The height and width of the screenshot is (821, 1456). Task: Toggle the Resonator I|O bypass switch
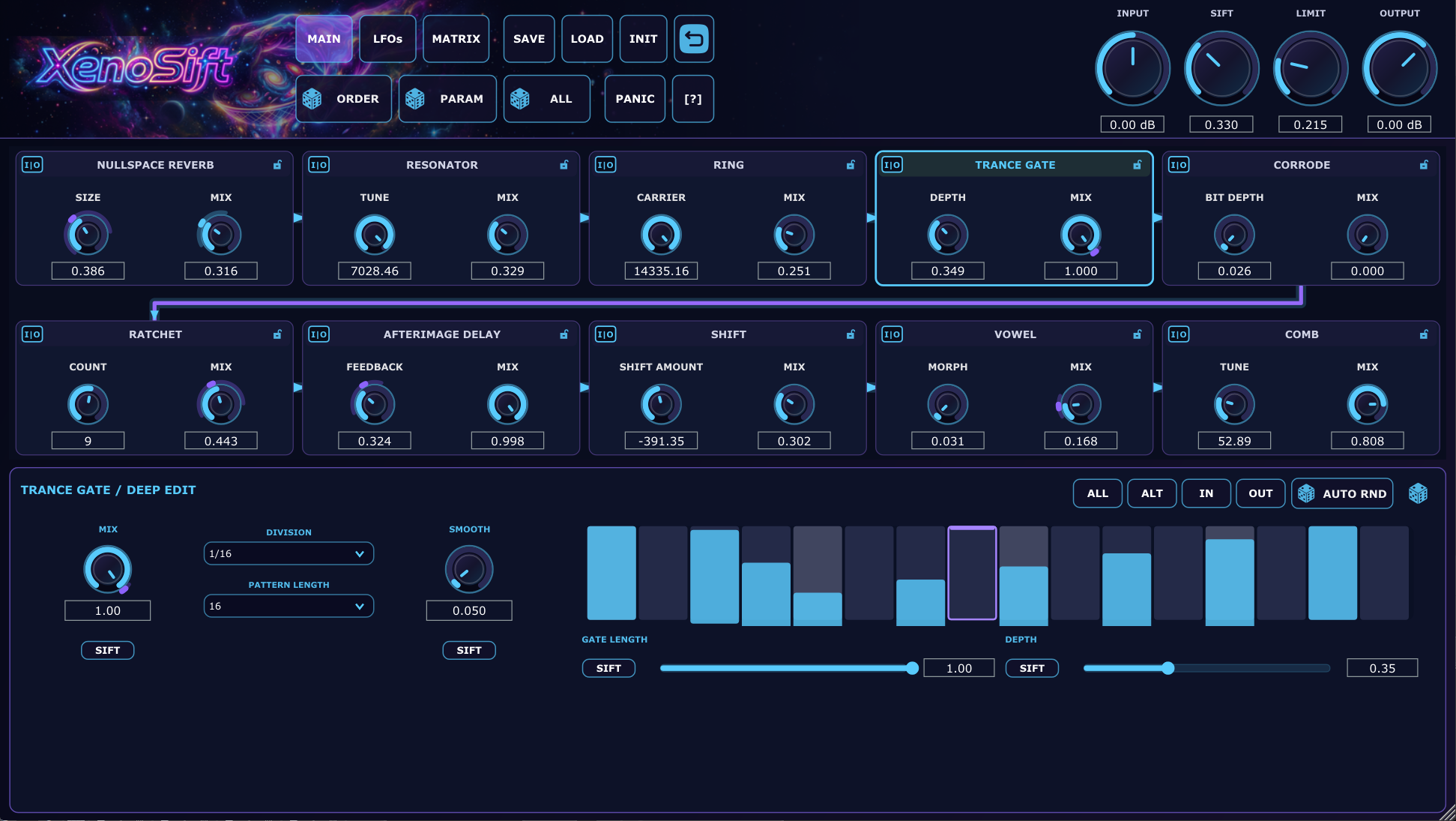[319, 165]
